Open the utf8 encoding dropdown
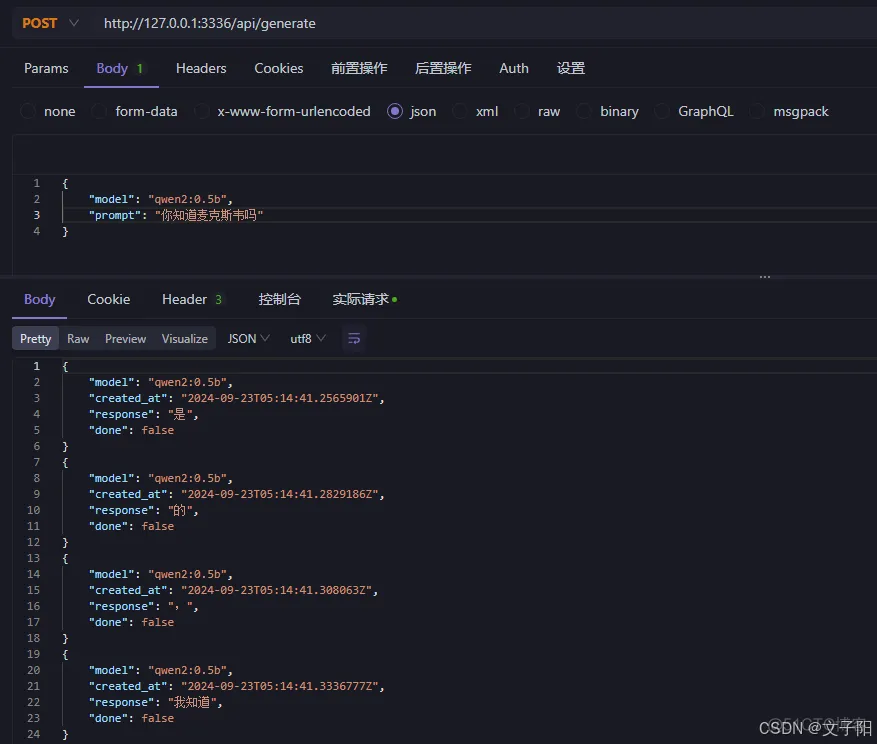The height and width of the screenshot is (744, 877). 306,339
